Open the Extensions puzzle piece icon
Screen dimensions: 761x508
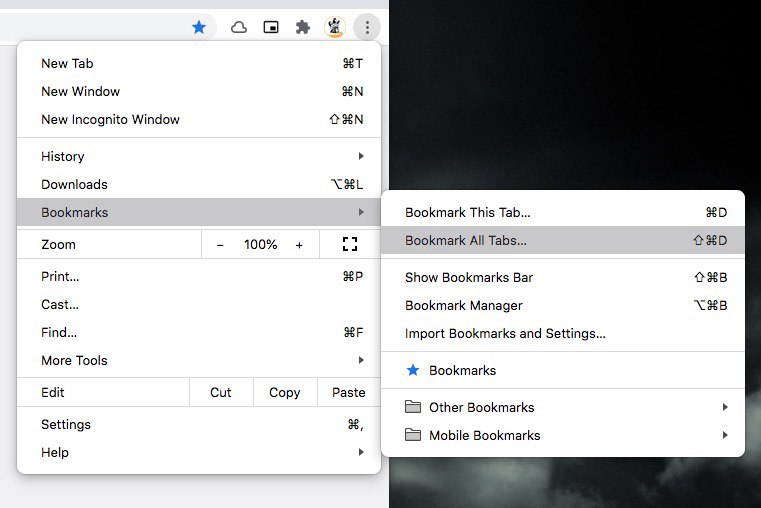(303, 27)
